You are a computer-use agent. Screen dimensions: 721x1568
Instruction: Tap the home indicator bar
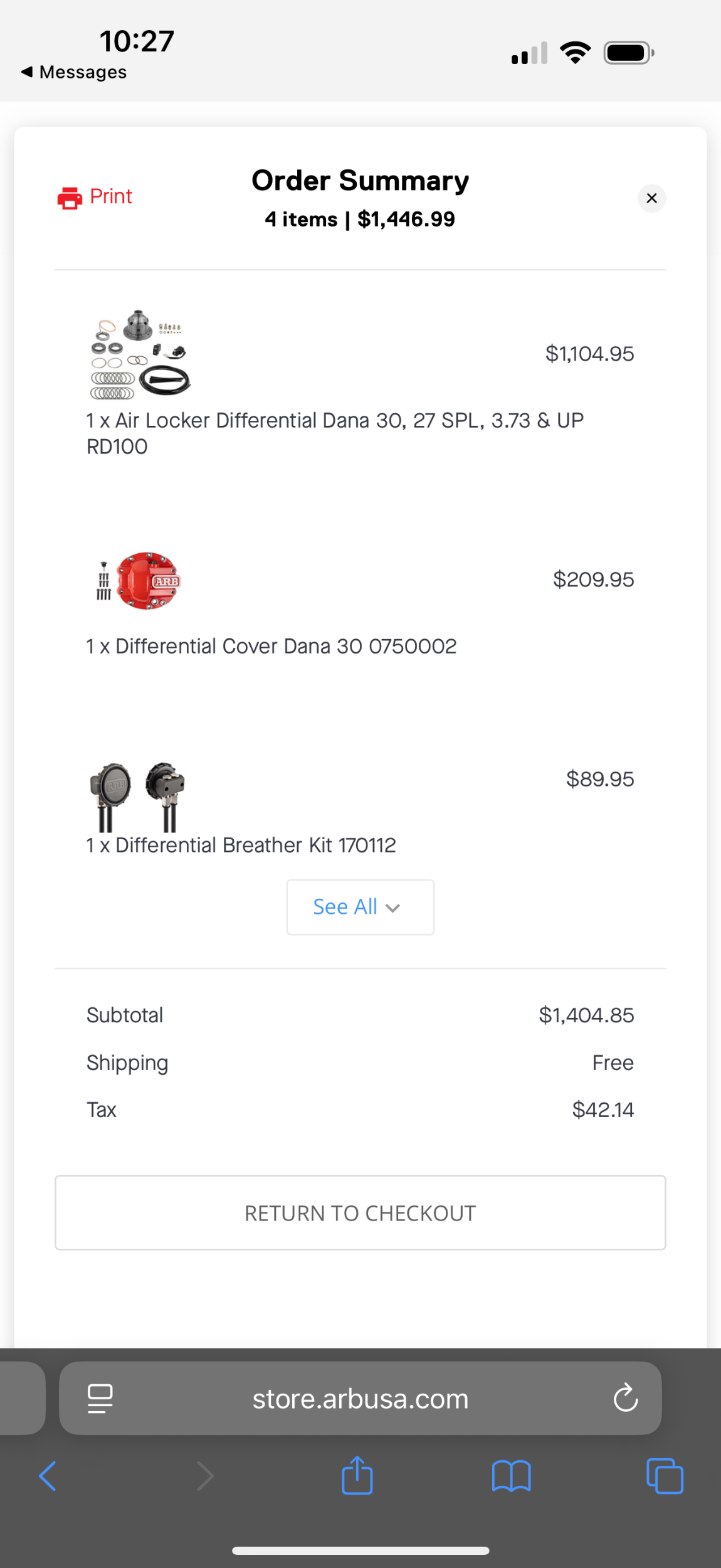(360, 1550)
